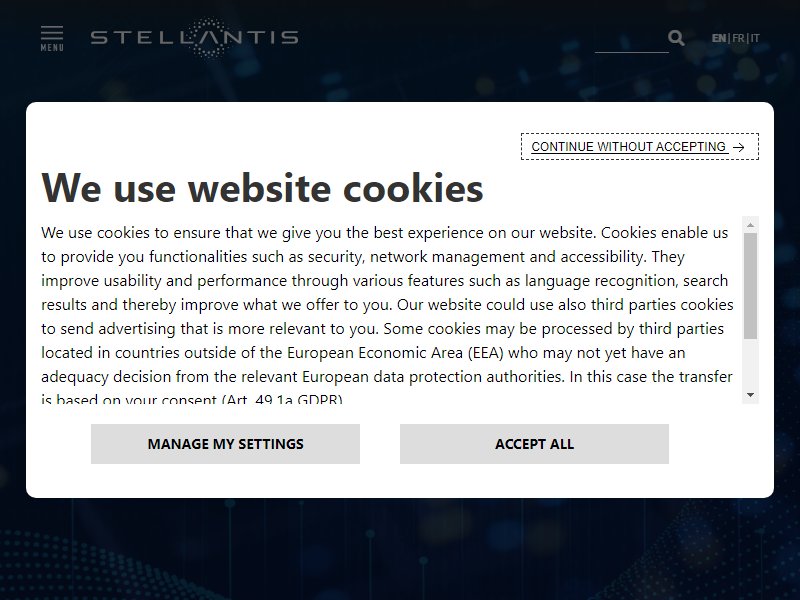Screen dimensions: 800x600
Task: Click the 'We use website cookies' heading
Action: click(262, 188)
